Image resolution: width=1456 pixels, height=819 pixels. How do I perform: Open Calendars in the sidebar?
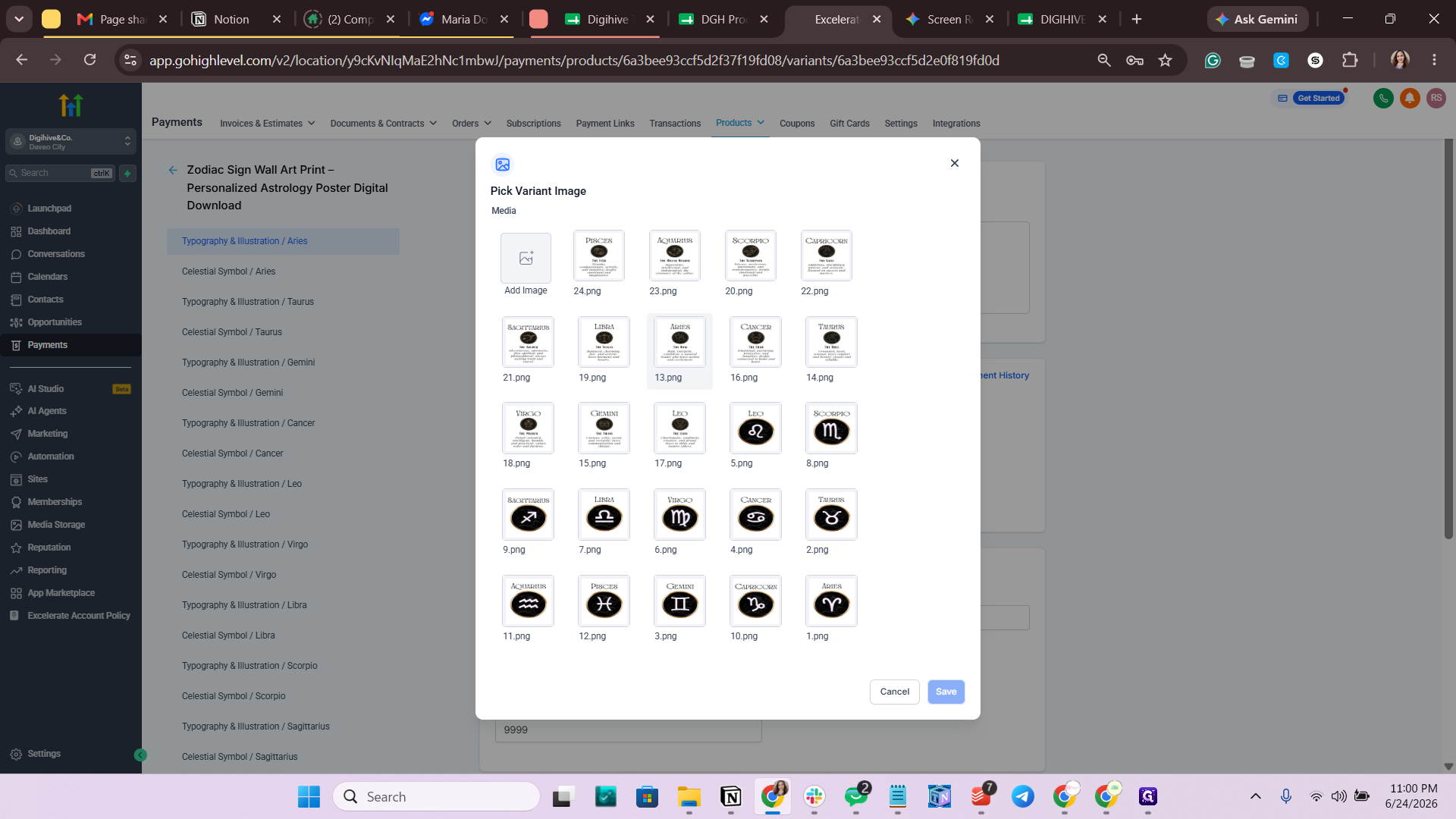click(x=47, y=277)
